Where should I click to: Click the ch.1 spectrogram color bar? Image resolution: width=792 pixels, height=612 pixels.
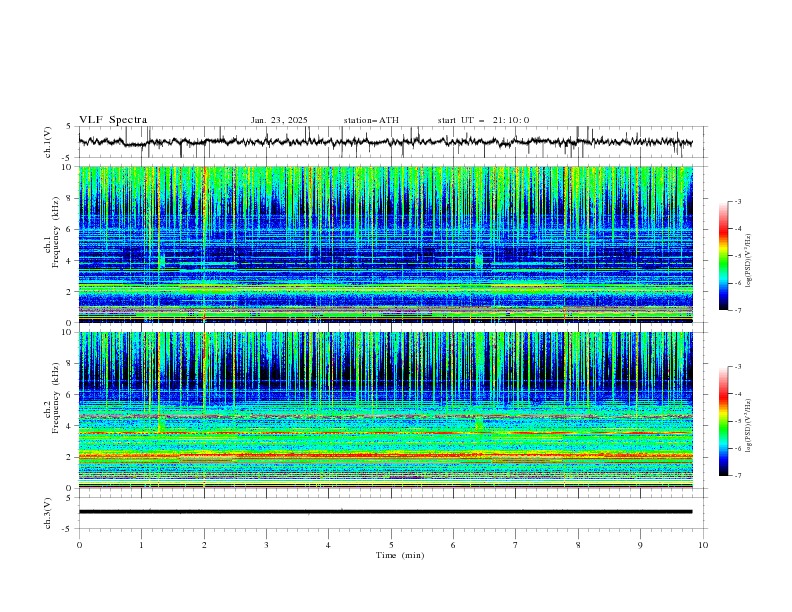tap(724, 256)
